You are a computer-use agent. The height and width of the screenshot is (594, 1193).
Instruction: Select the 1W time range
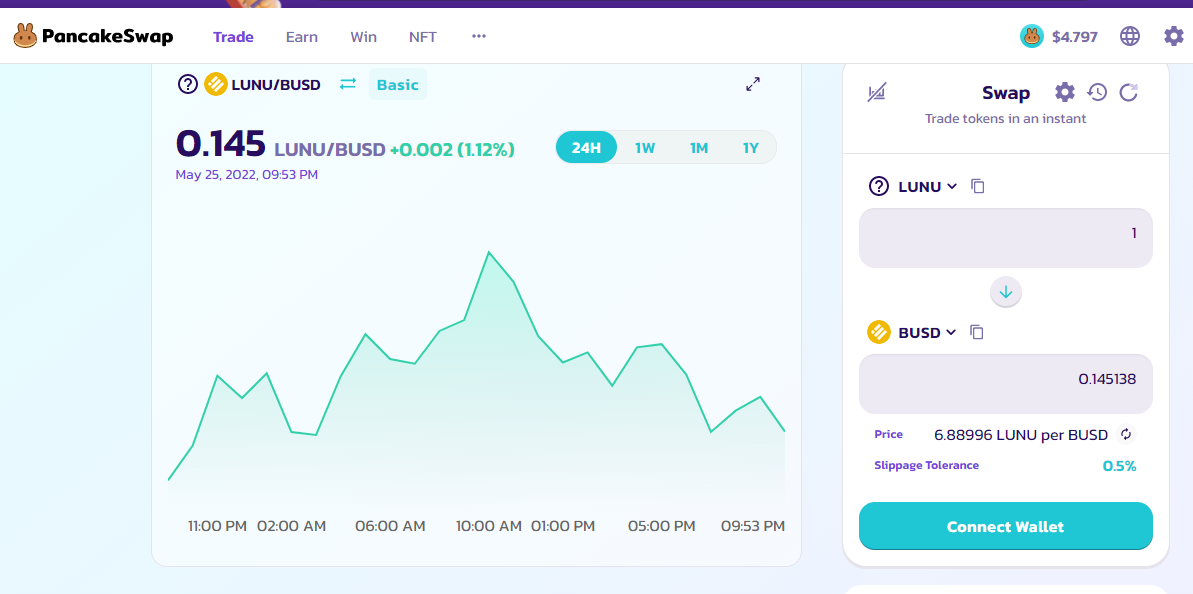(x=645, y=148)
